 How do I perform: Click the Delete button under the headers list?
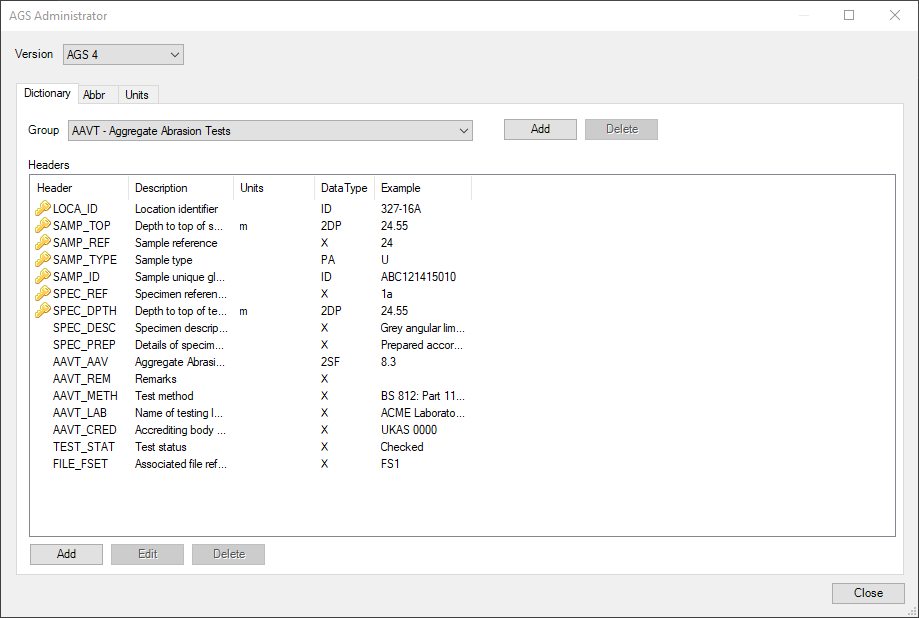[x=228, y=553]
